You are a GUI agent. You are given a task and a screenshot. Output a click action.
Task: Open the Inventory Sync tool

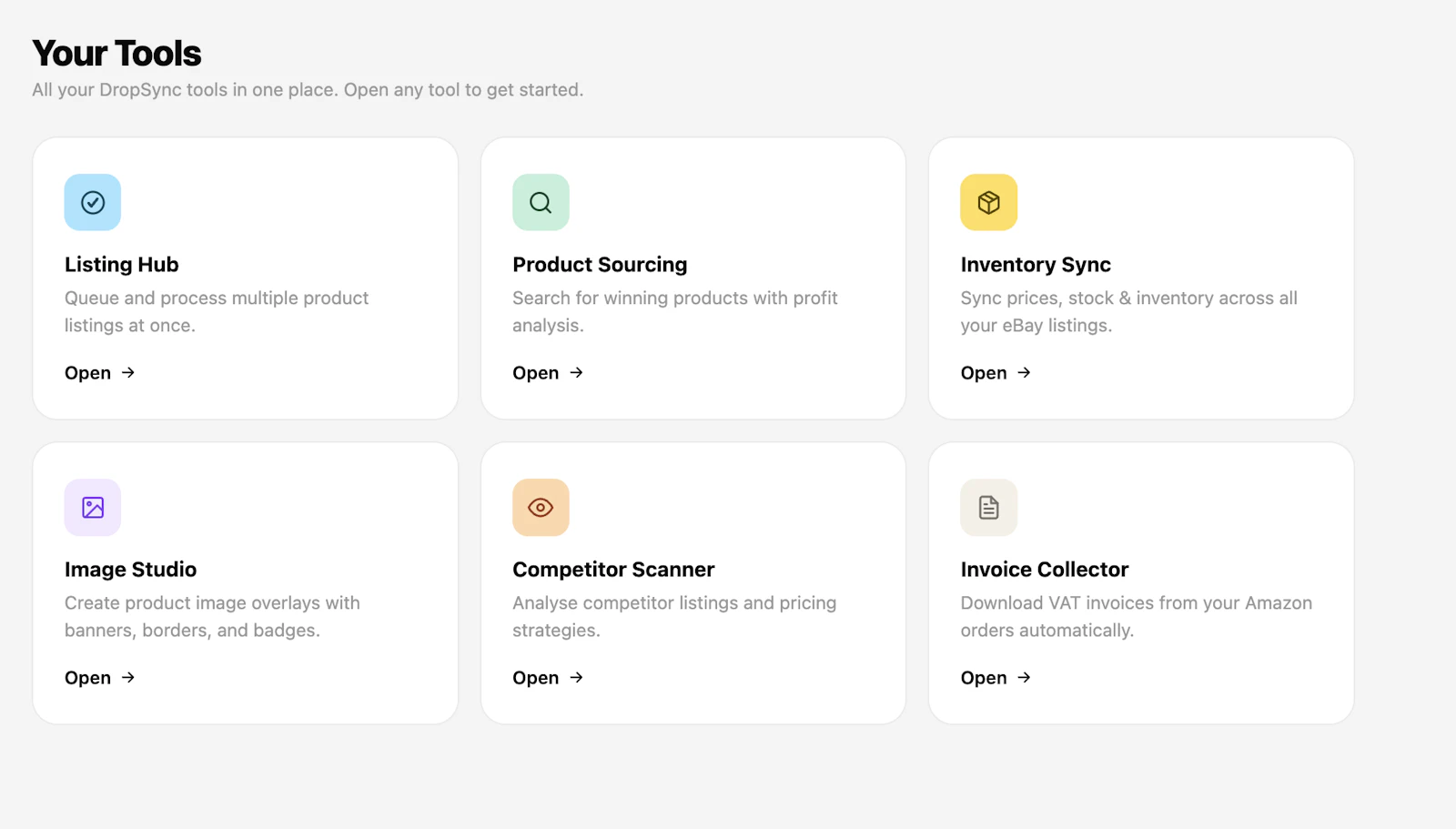coord(996,373)
